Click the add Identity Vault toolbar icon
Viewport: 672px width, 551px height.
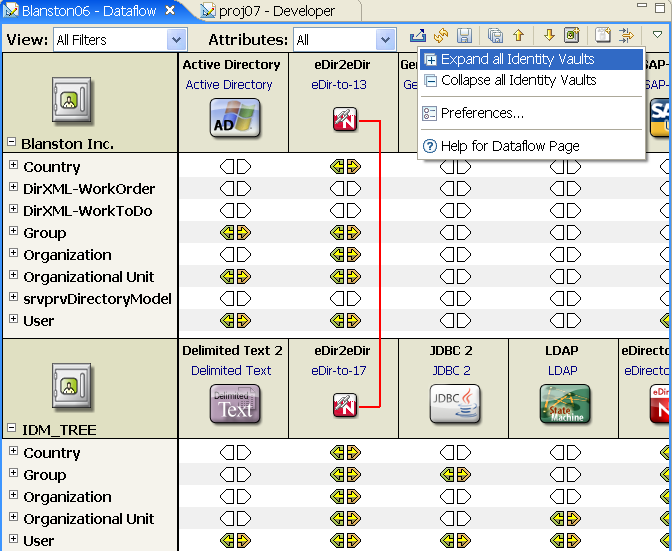click(x=572, y=36)
